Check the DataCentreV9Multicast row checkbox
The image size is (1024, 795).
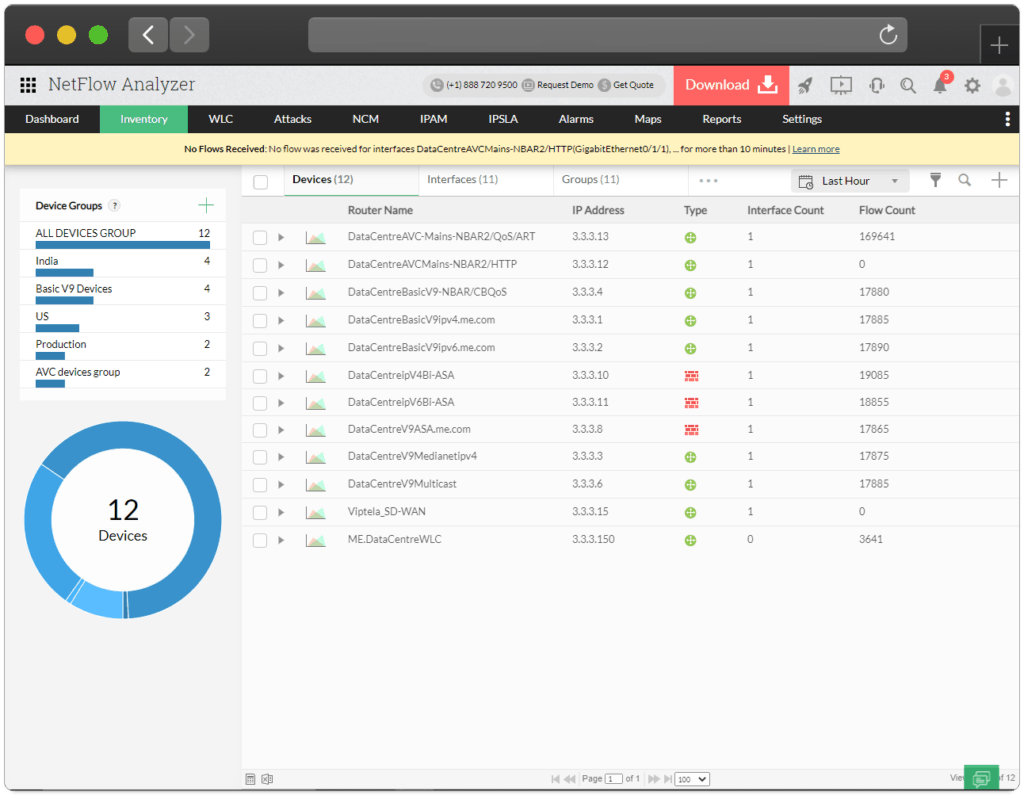[x=260, y=485]
